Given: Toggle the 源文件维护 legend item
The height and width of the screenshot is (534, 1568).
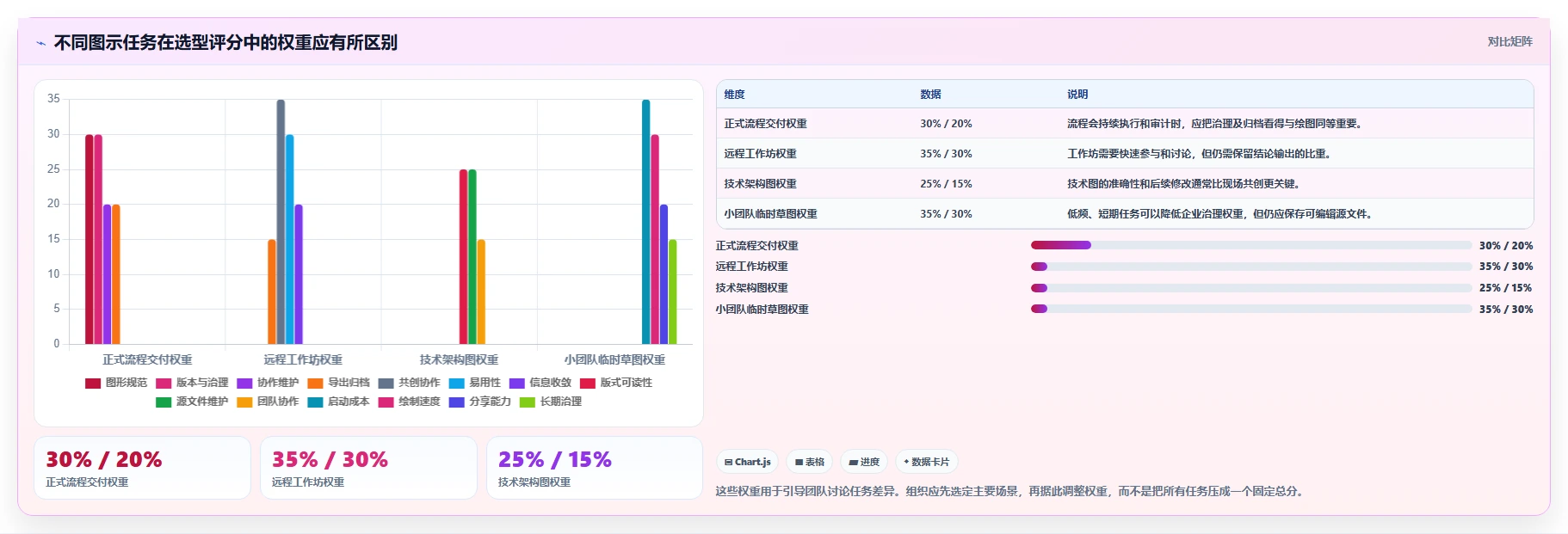Looking at the screenshot, I should click(x=192, y=402).
